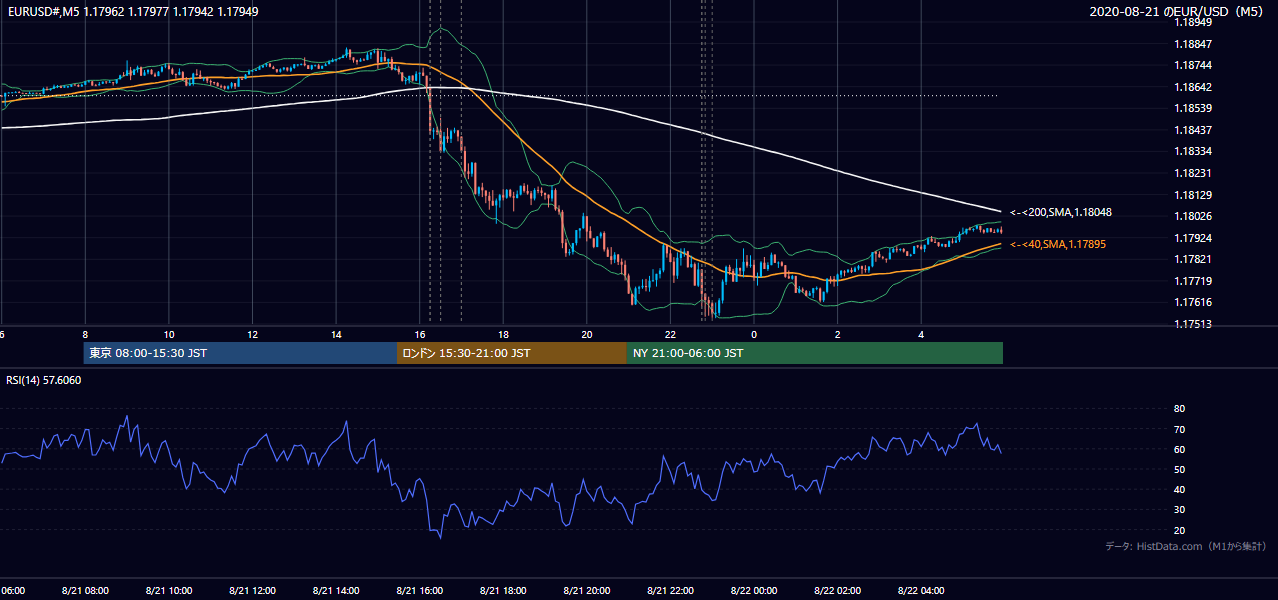Click hour label 14 on the price chart axis
This screenshot has width=1278, height=600.
336,334
